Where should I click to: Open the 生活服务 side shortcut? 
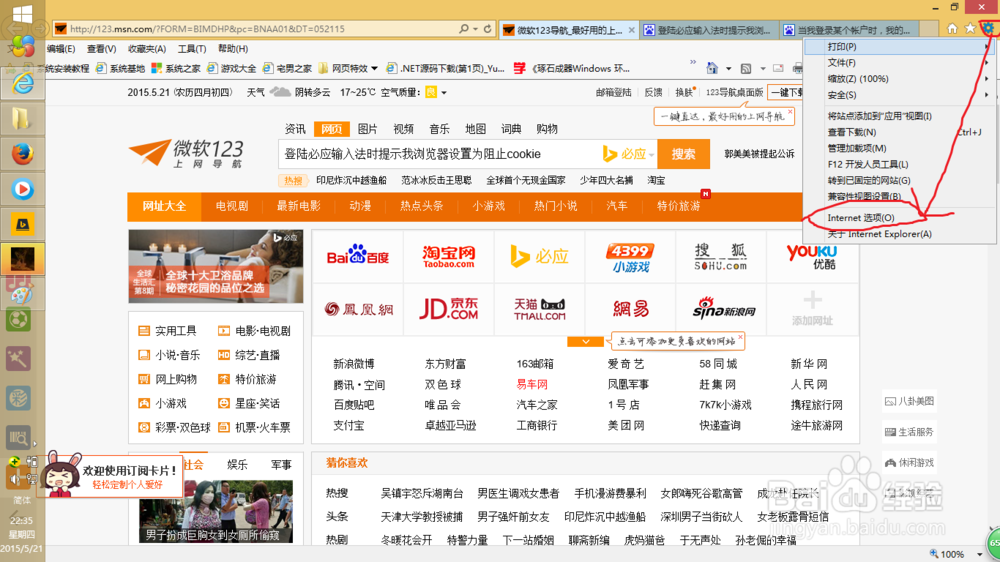coord(909,432)
